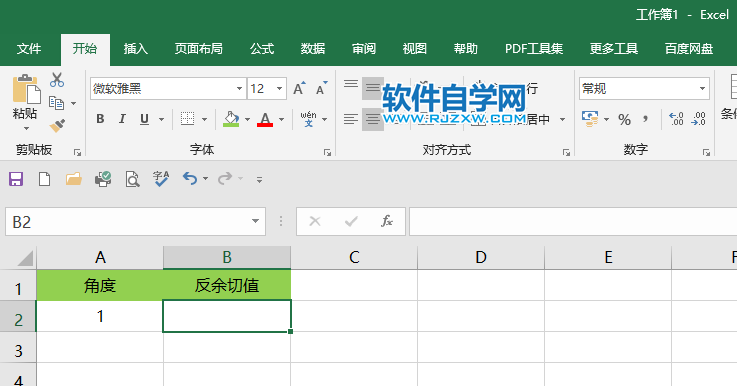This screenshot has width=737, height=386.
Task: Open merge and center dropdown arrow
Action: coord(563,119)
